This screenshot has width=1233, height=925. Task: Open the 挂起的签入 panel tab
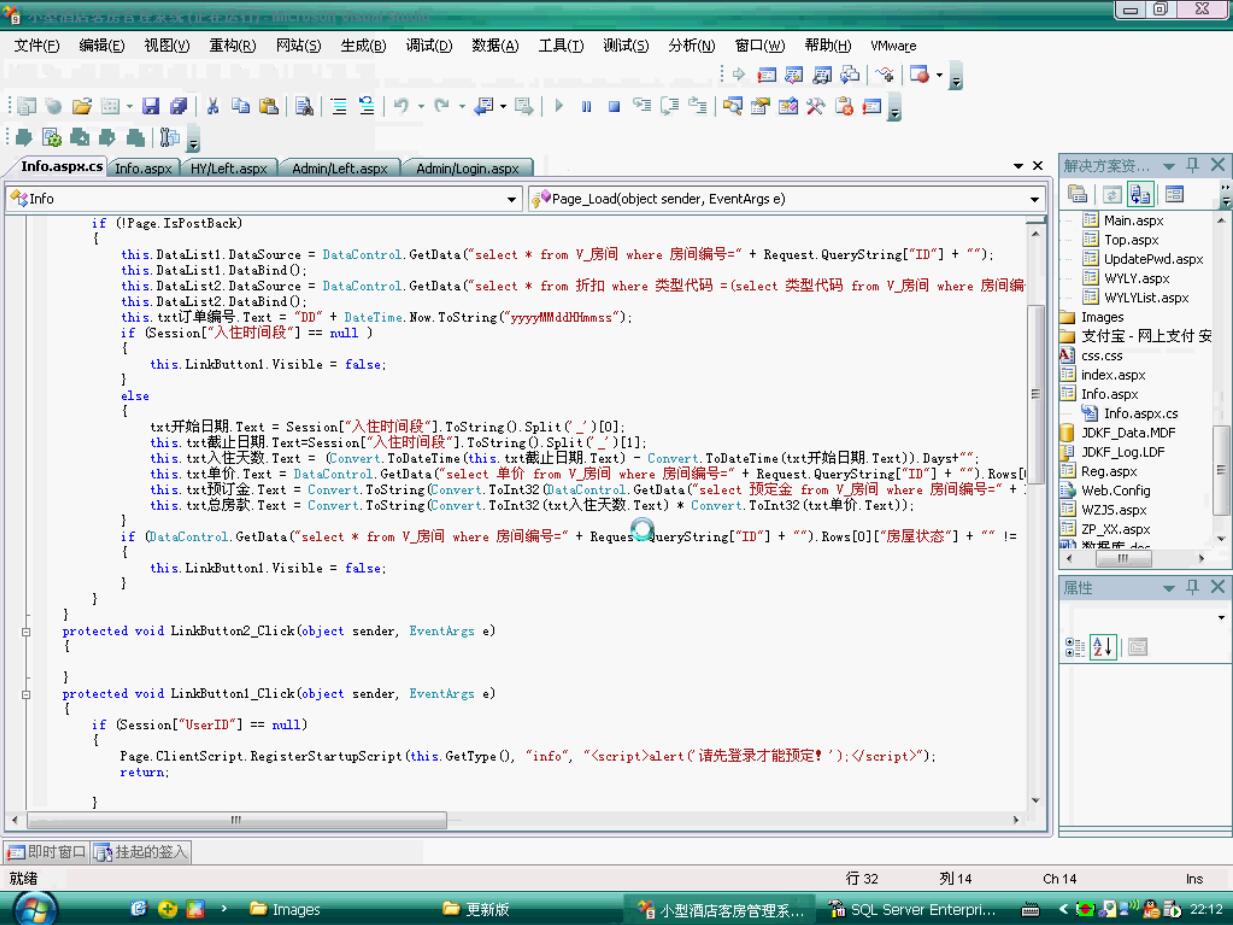pos(141,852)
